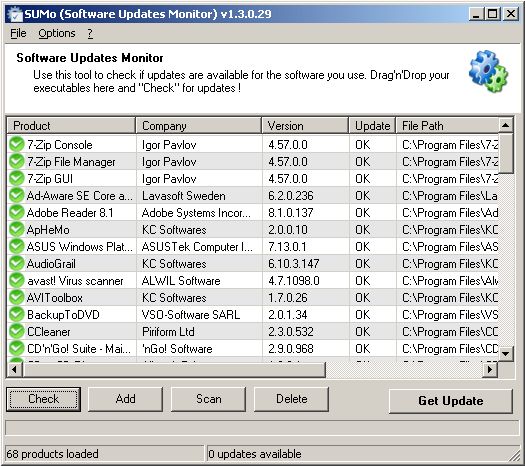Click the icon next to avast! Virus scanner

pyautogui.click(x=16, y=281)
